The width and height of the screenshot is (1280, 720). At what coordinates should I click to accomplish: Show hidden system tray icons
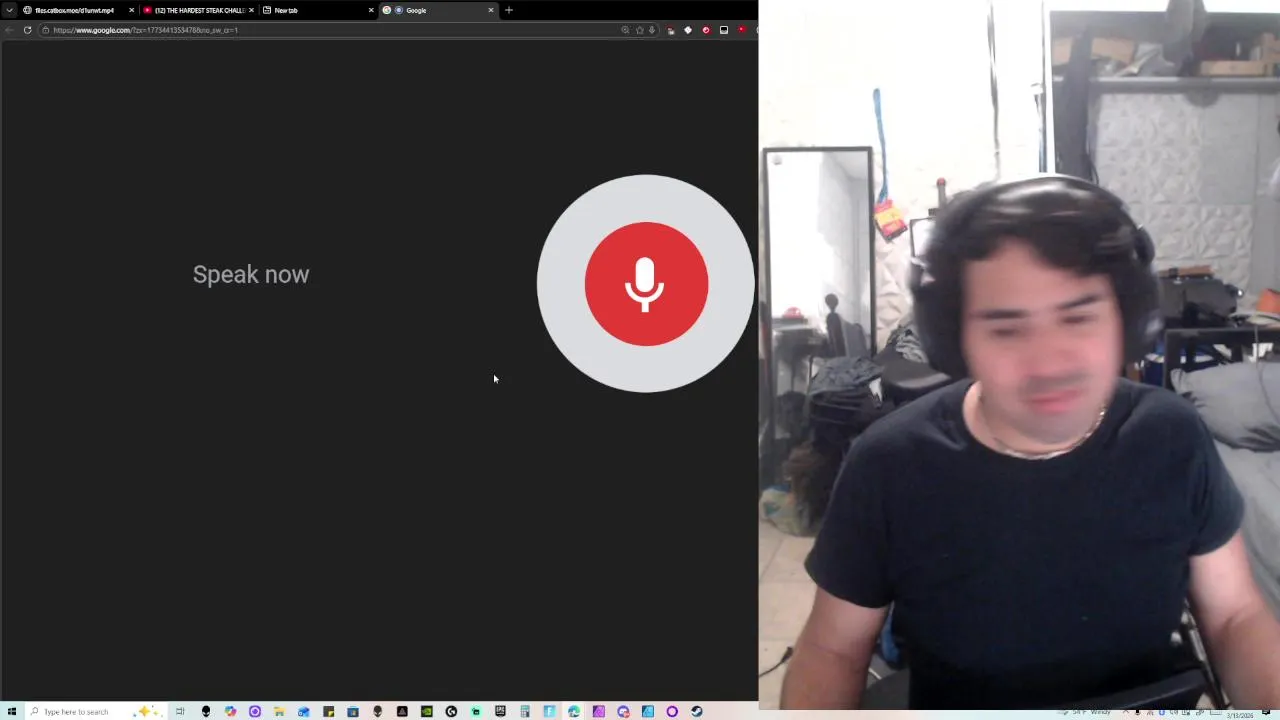coord(1126,711)
